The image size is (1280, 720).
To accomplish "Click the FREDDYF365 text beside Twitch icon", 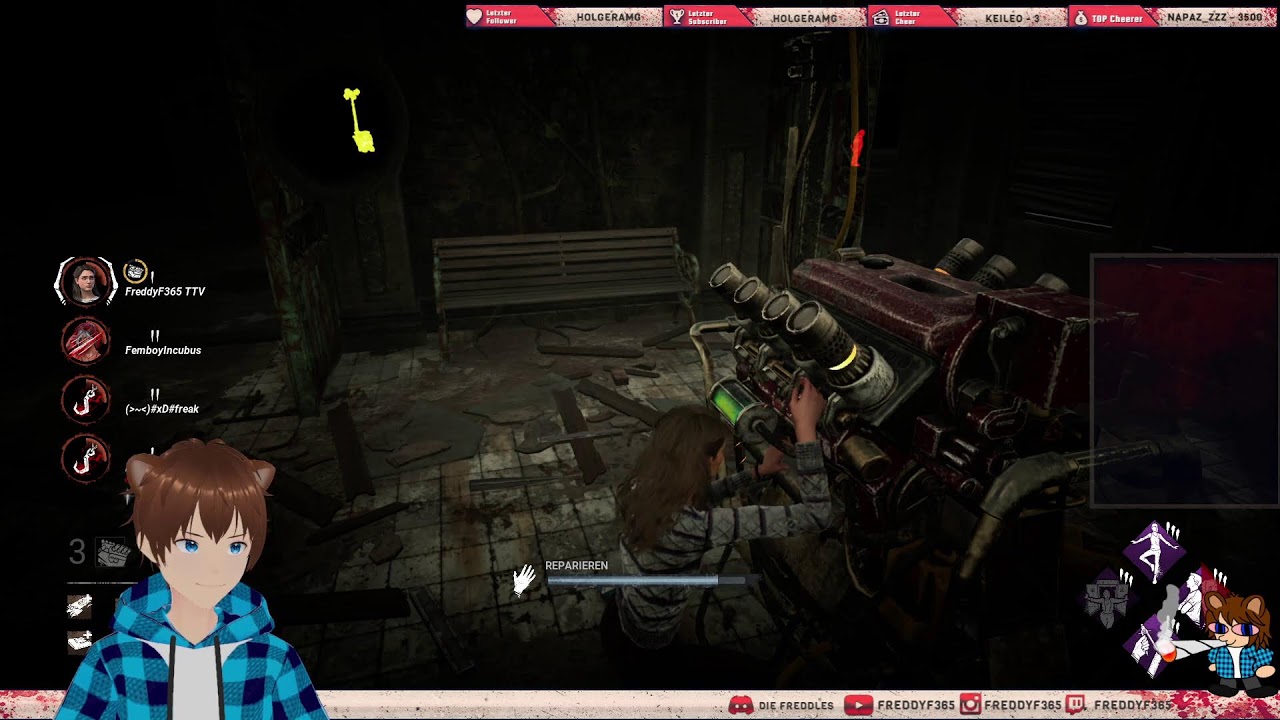I will (1132, 706).
